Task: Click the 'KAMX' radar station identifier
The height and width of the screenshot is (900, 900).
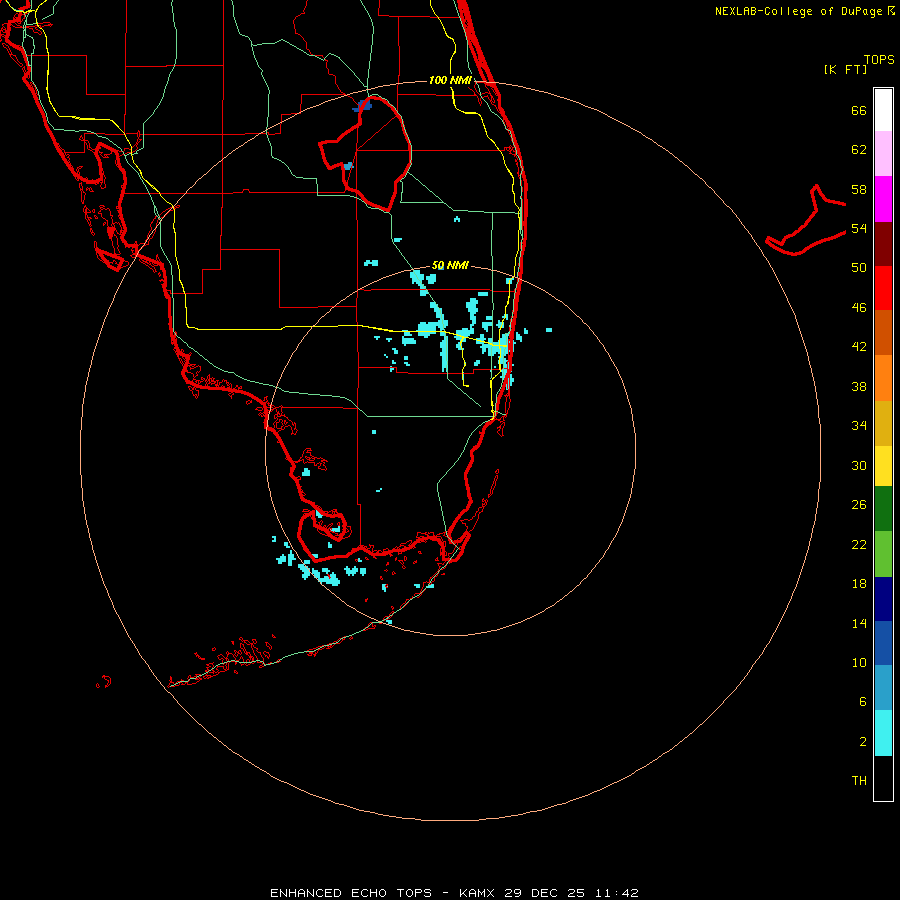Action: coord(476,893)
